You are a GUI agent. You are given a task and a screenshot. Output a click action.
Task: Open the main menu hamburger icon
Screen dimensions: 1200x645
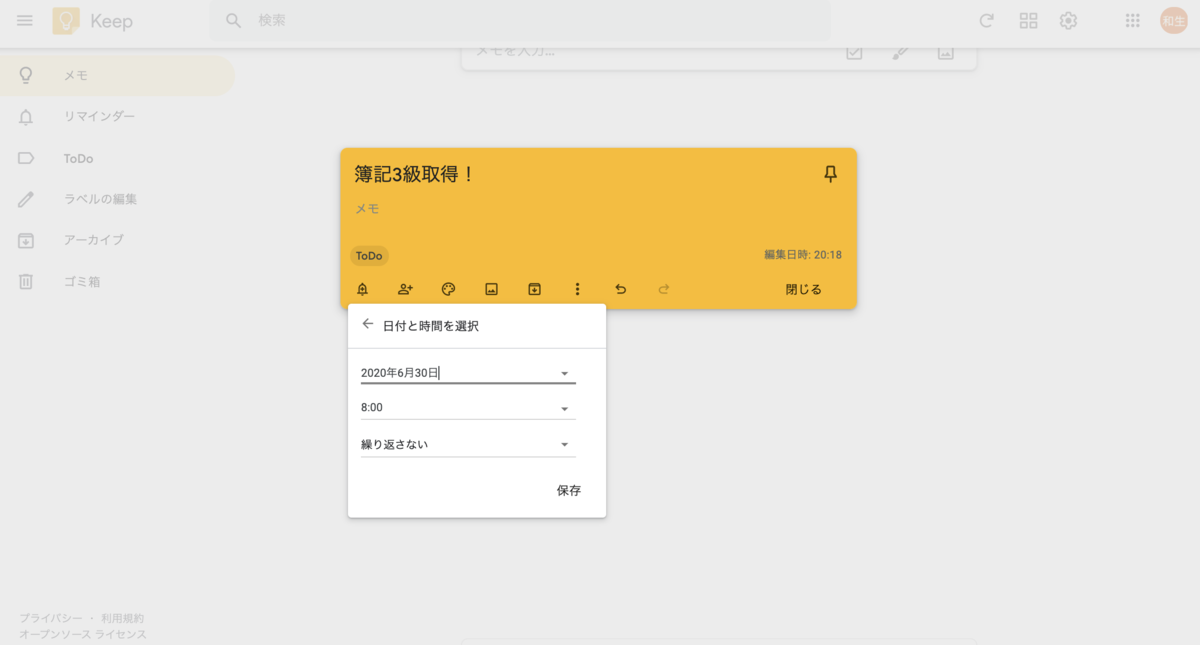click(25, 21)
